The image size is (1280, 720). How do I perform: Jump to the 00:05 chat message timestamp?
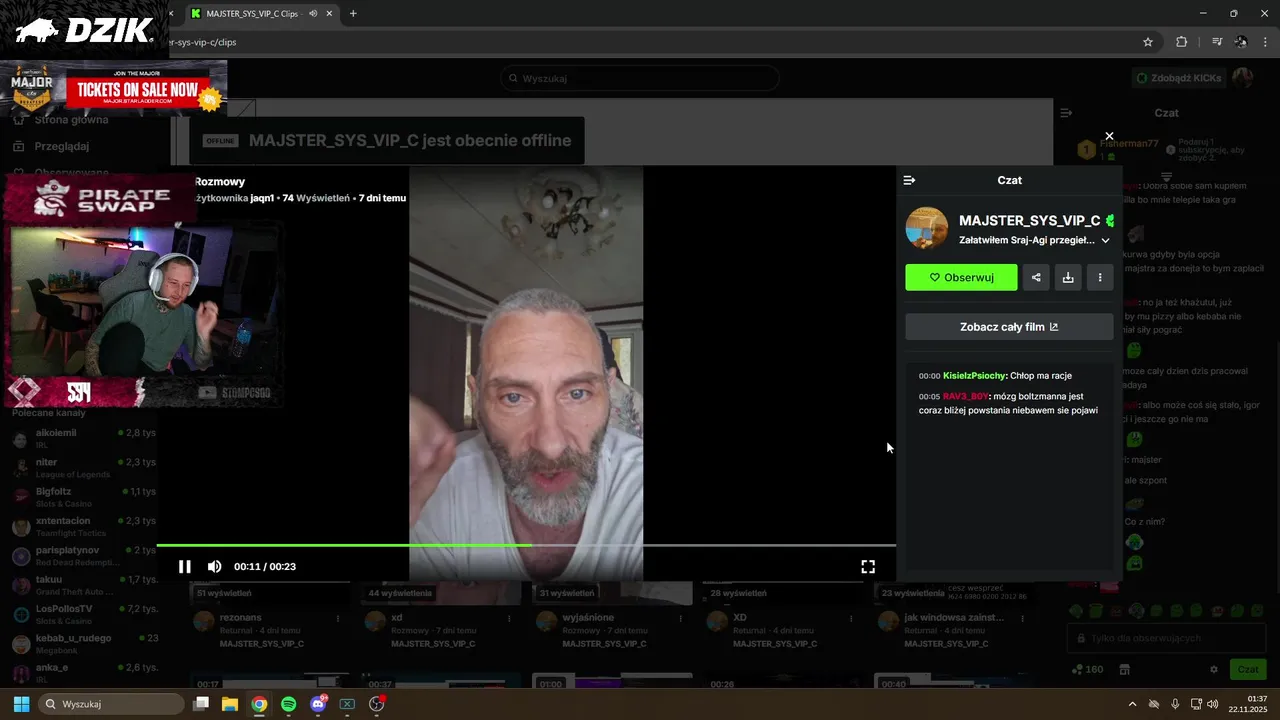pos(930,396)
